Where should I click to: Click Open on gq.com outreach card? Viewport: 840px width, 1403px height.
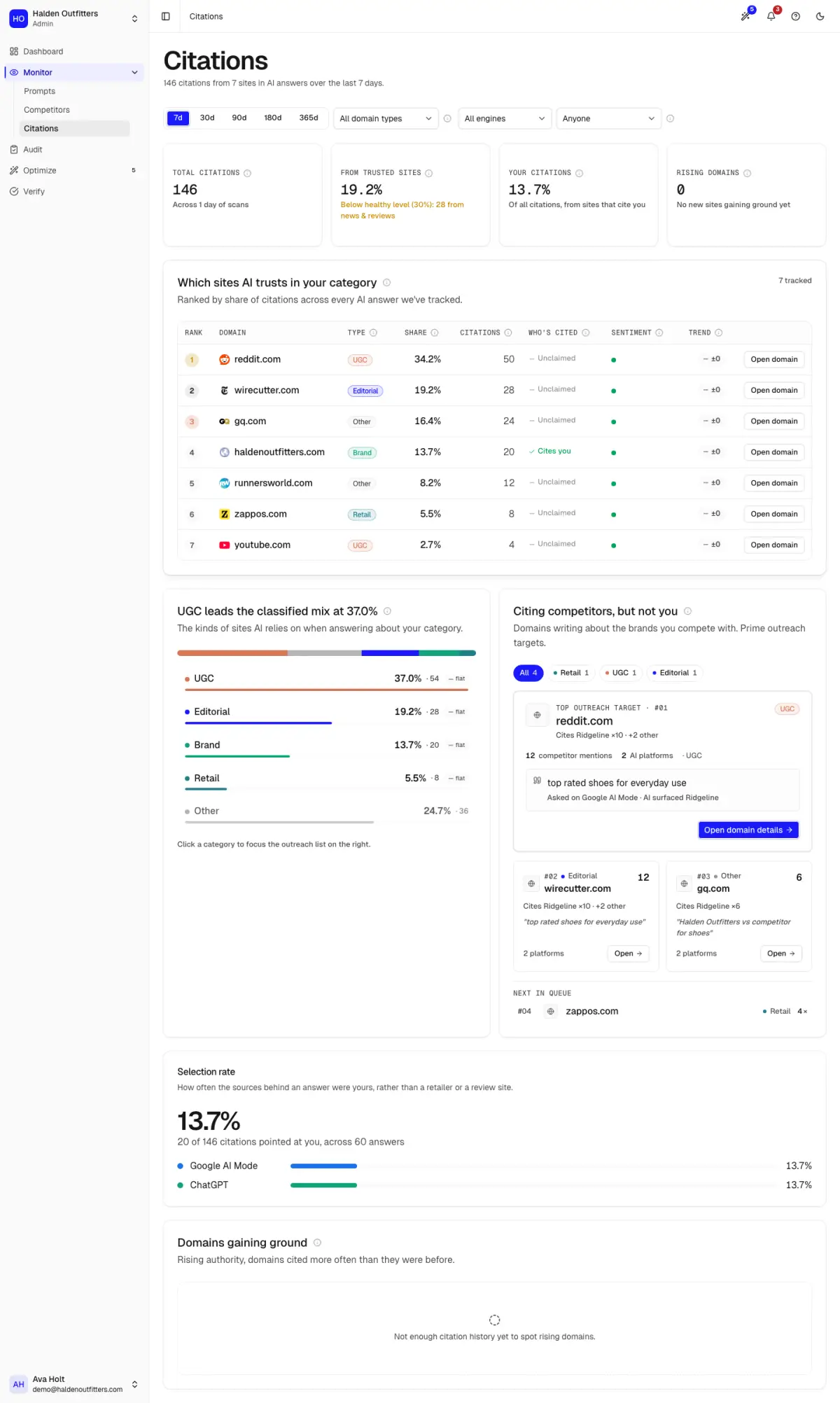point(781,954)
